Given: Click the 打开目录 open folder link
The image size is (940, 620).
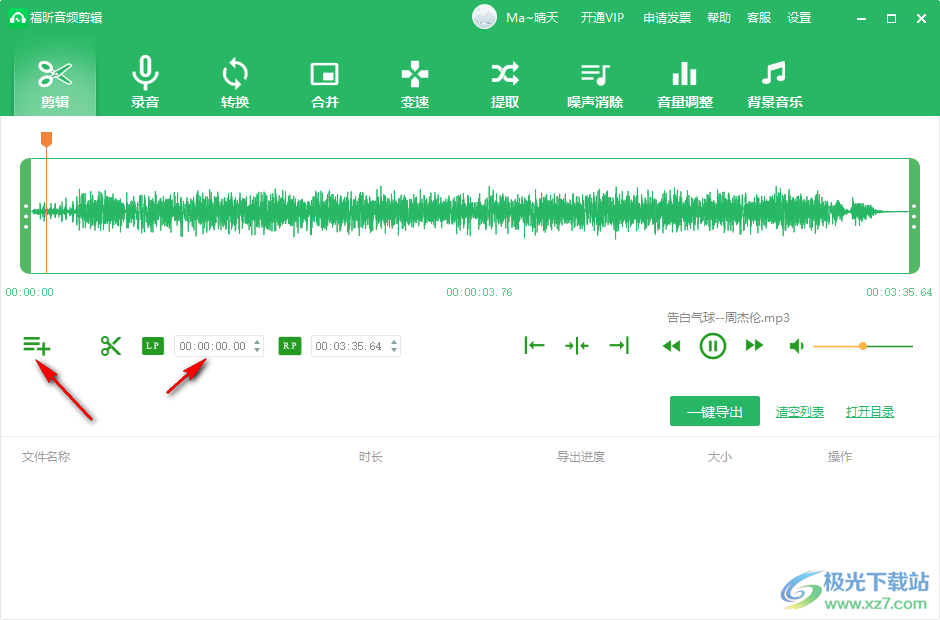Looking at the screenshot, I should click(870, 412).
